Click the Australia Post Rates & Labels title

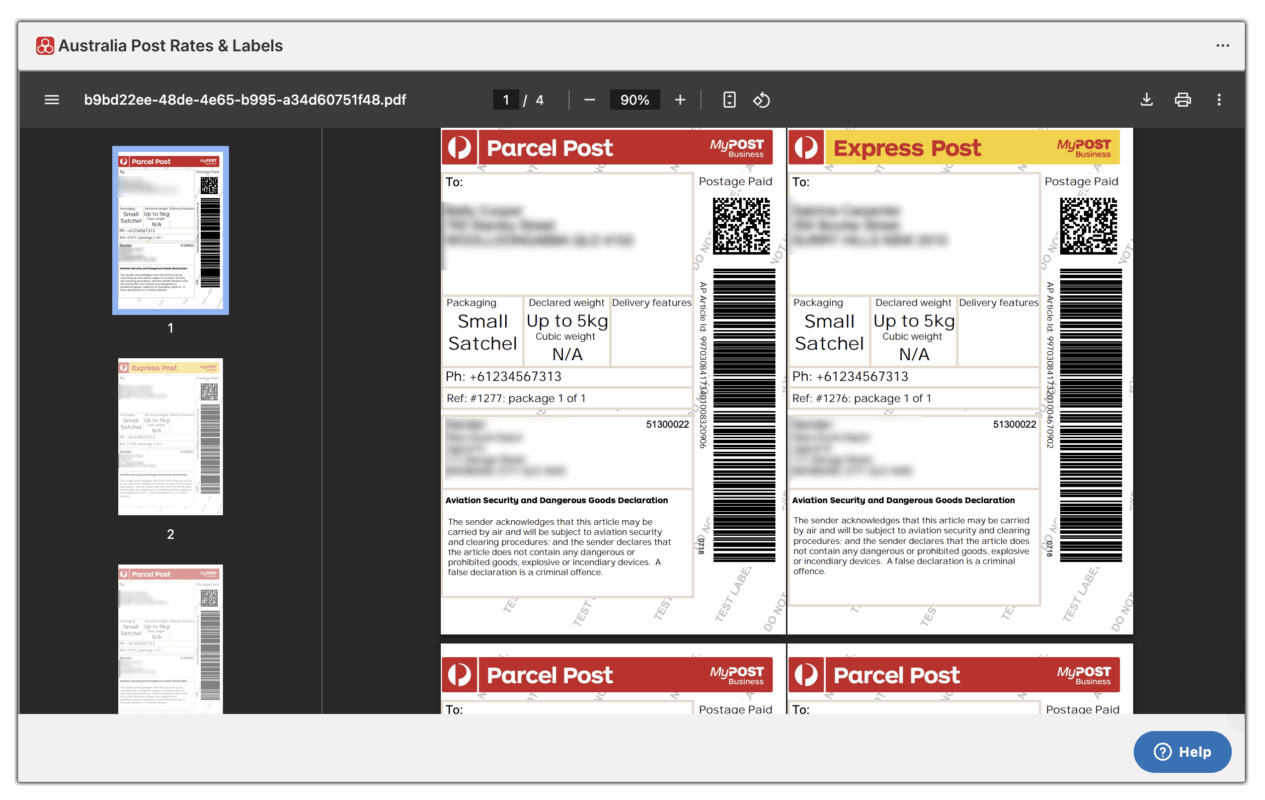tap(170, 46)
